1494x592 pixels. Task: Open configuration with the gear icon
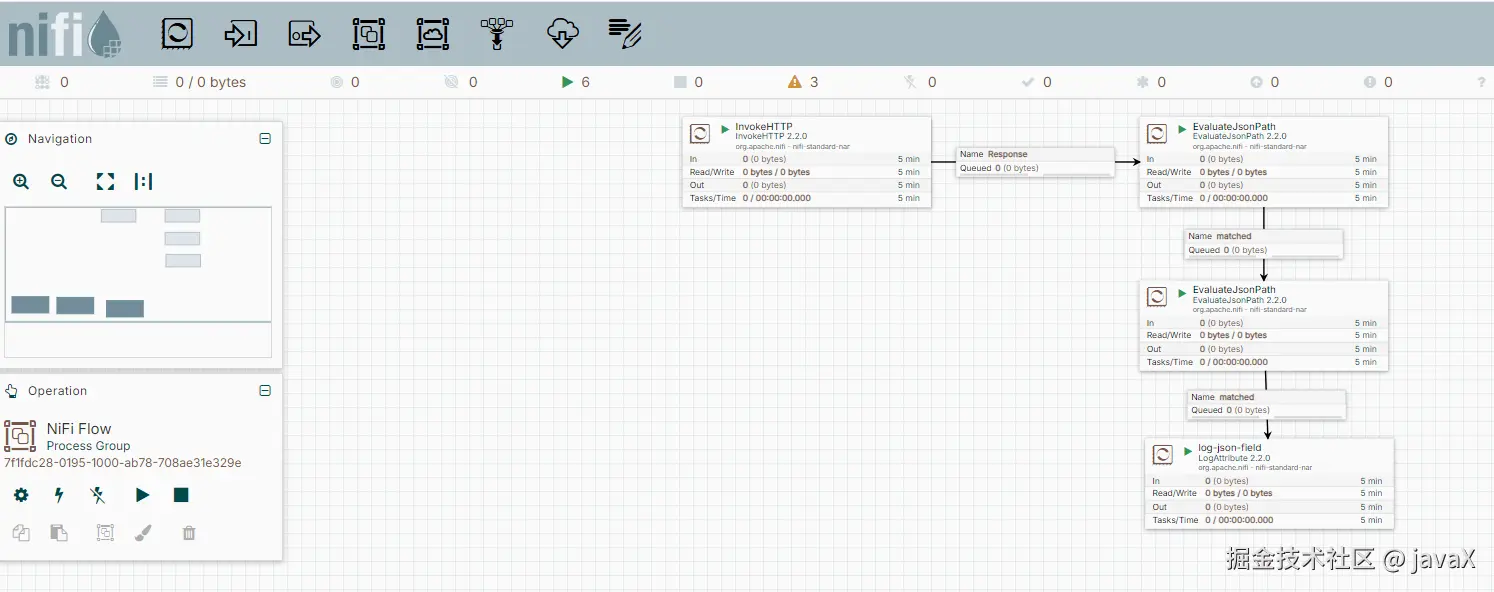(x=21, y=495)
